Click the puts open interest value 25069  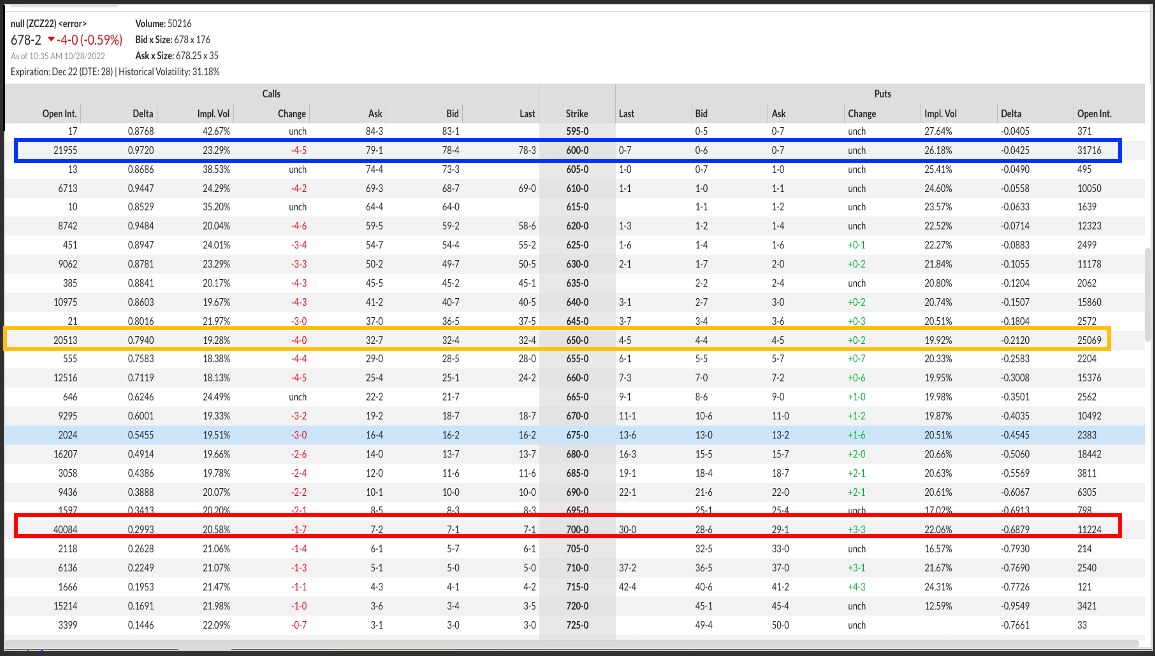[x=1089, y=340]
